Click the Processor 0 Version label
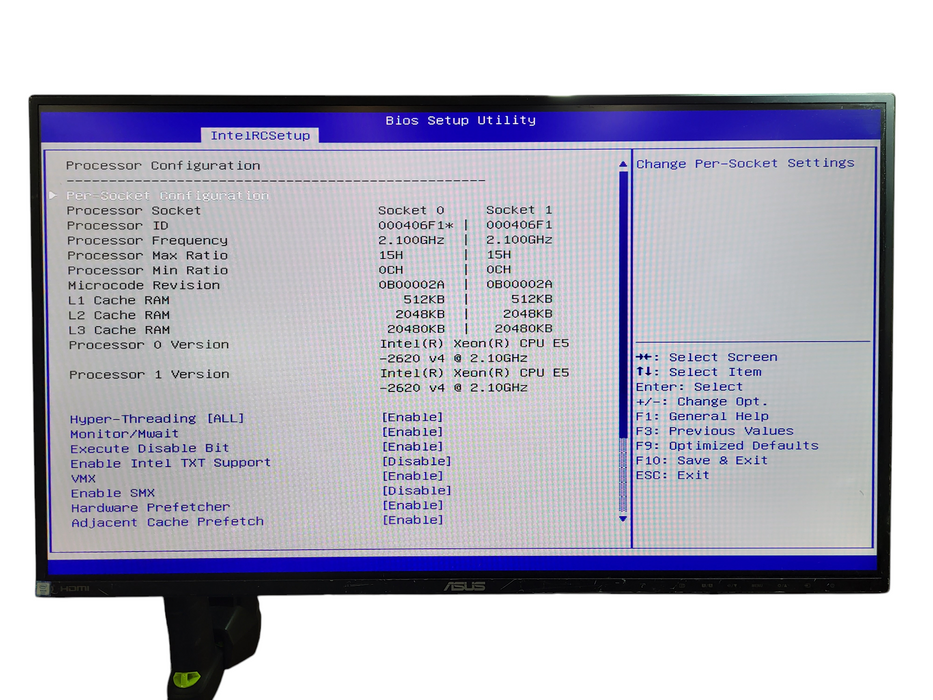 149,345
